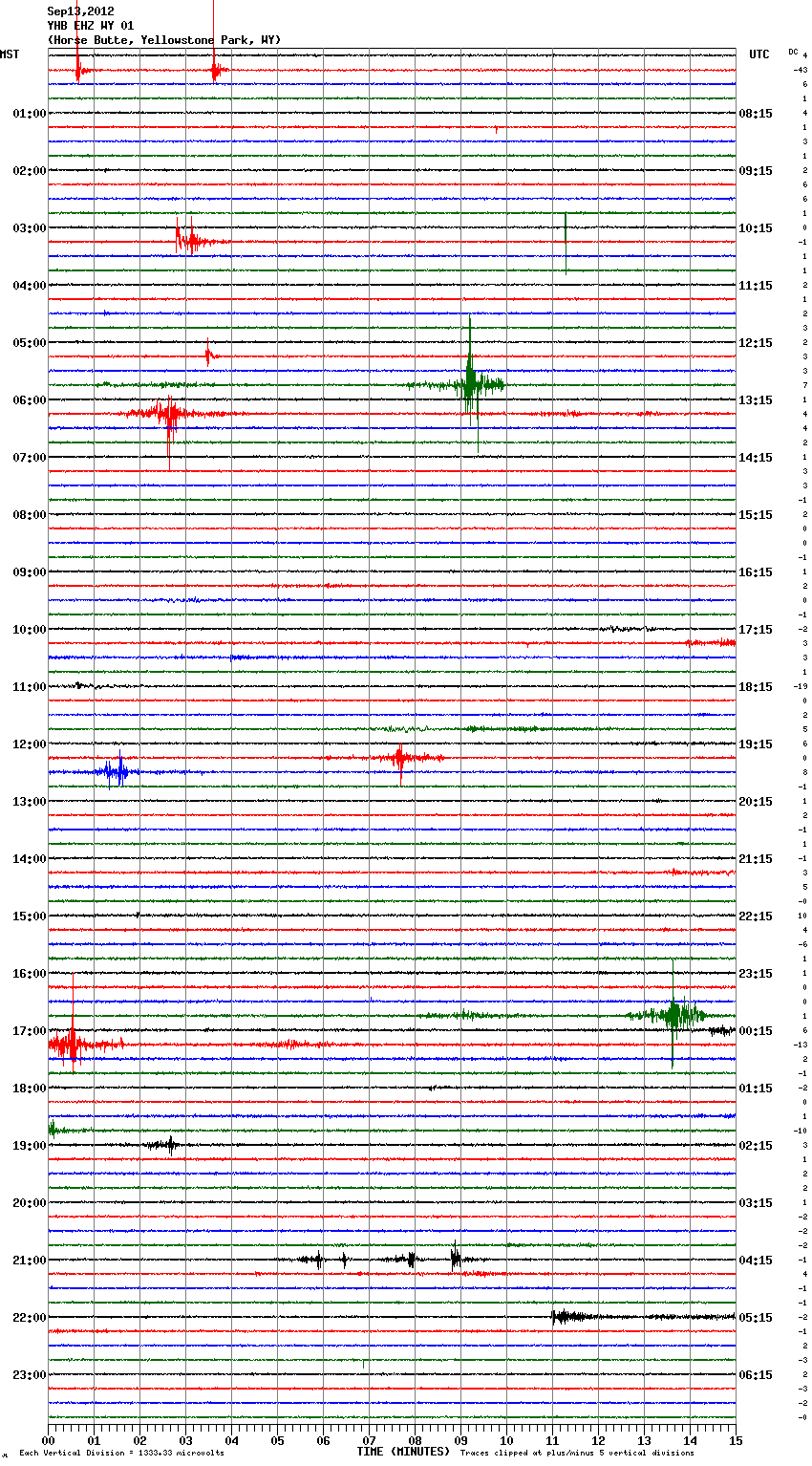Image resolution: width=812 pixels, height=1466 pixels.
Task: Click minute '00' on the bottom axis
Action: [x=49, y=1440]
